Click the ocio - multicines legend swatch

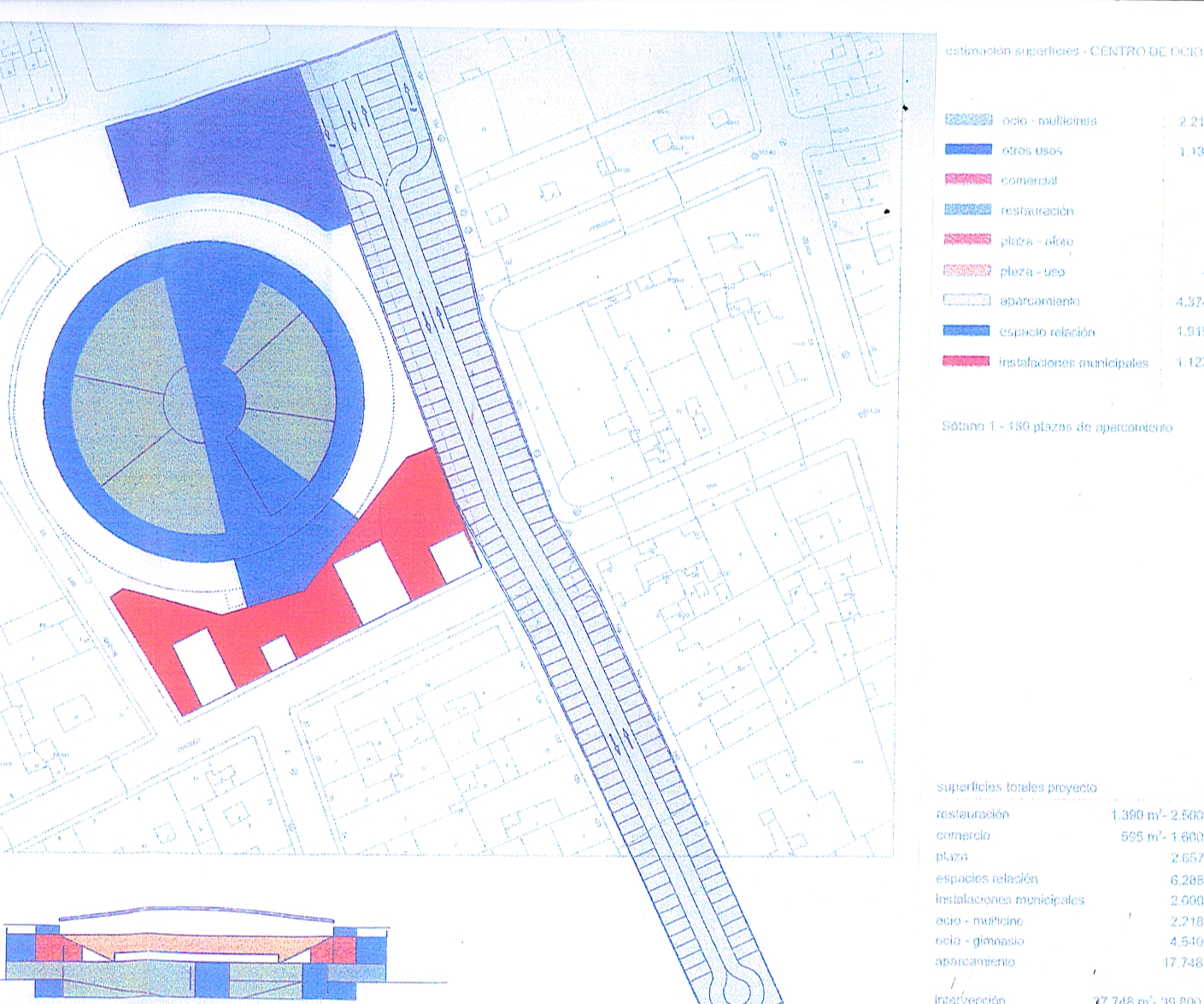coord(968,120)
